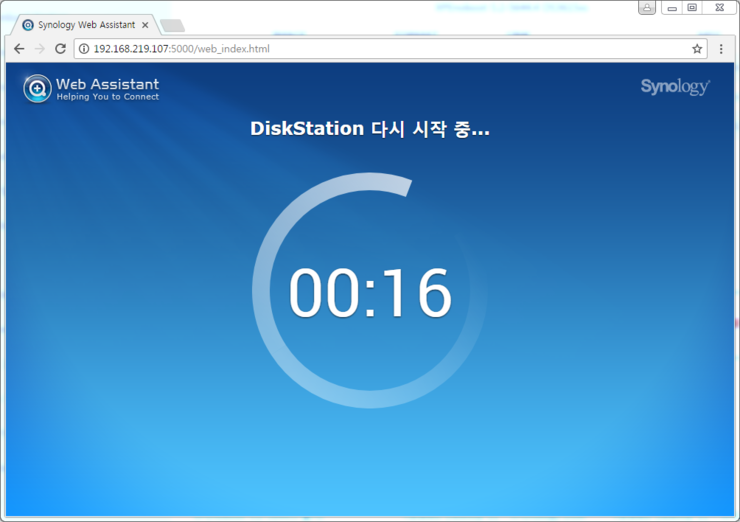The height and width of the screenshot is (522, 740).
Task: Click the browser forward arrow
Action: tap(40, 49)
